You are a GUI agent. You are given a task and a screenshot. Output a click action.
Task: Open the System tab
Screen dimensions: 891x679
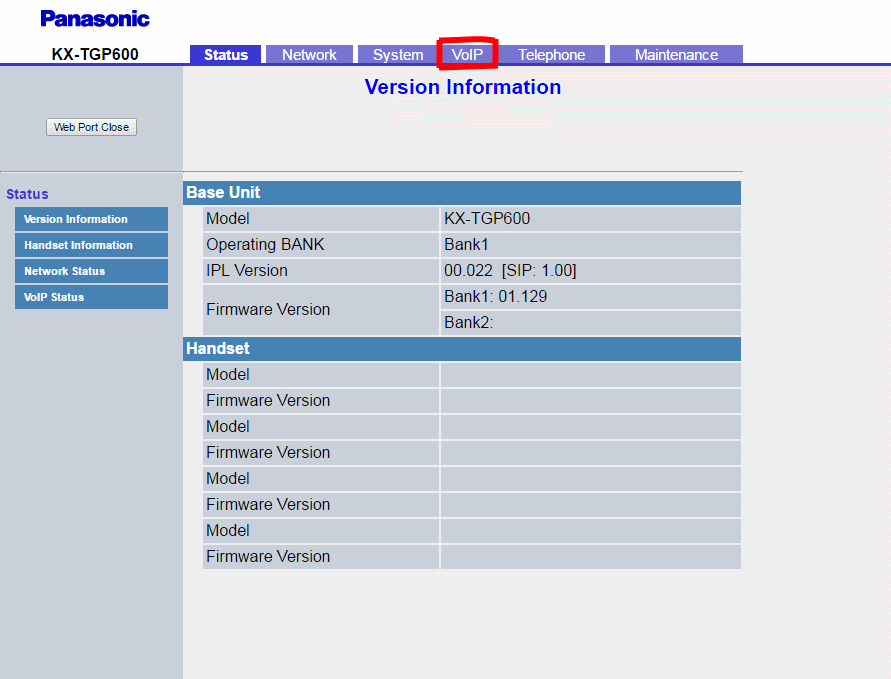tap(398, 55)
